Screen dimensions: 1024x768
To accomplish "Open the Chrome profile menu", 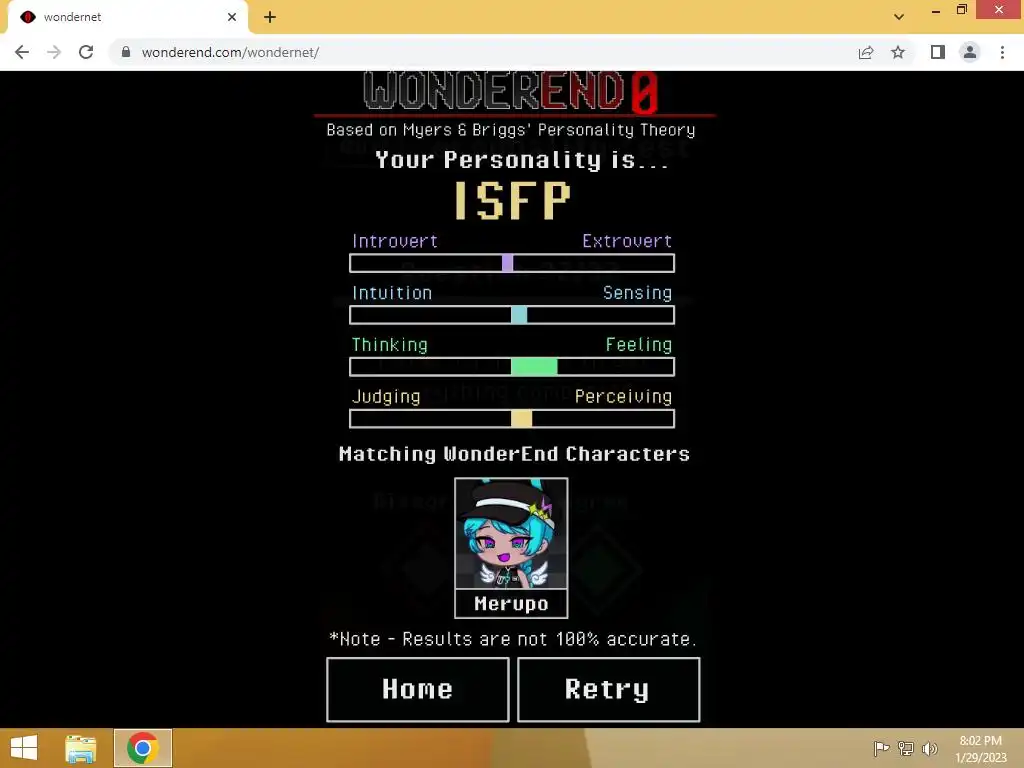I will (970, 52).
